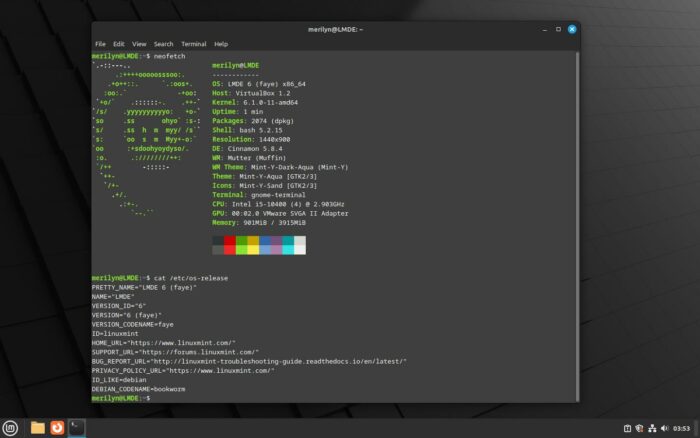
Task: Click the 'Memory: 901MiB / 3915MiB' line
Action: pyautogui.click(x=259, y=223)
